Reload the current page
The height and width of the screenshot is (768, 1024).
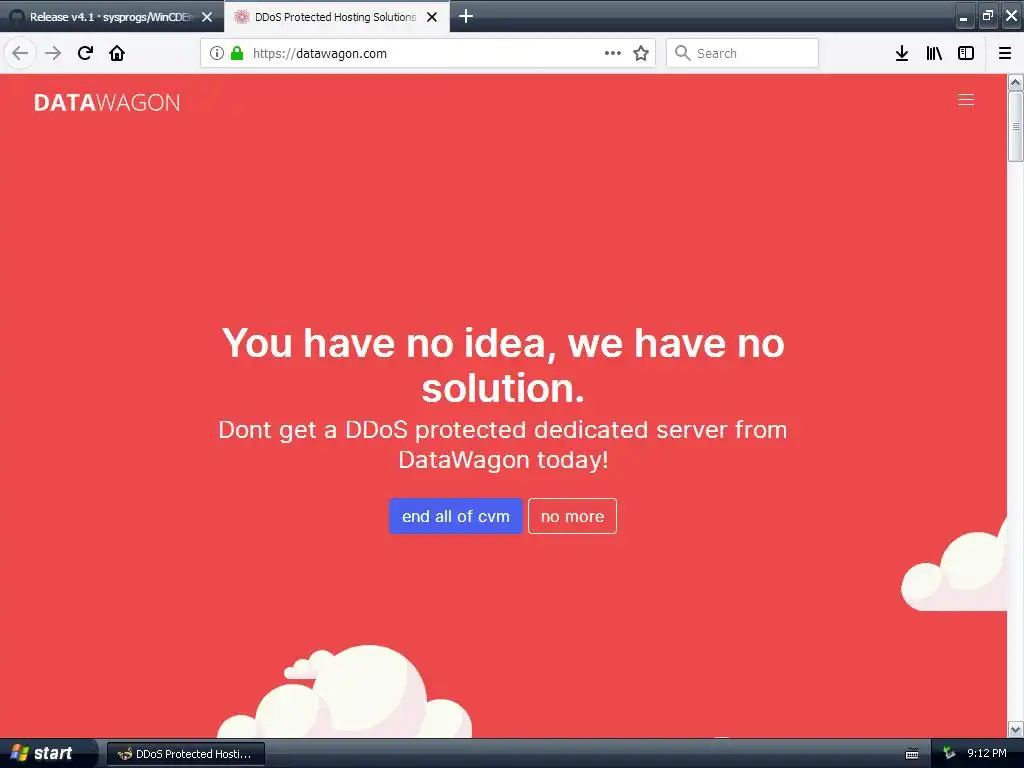85,53
